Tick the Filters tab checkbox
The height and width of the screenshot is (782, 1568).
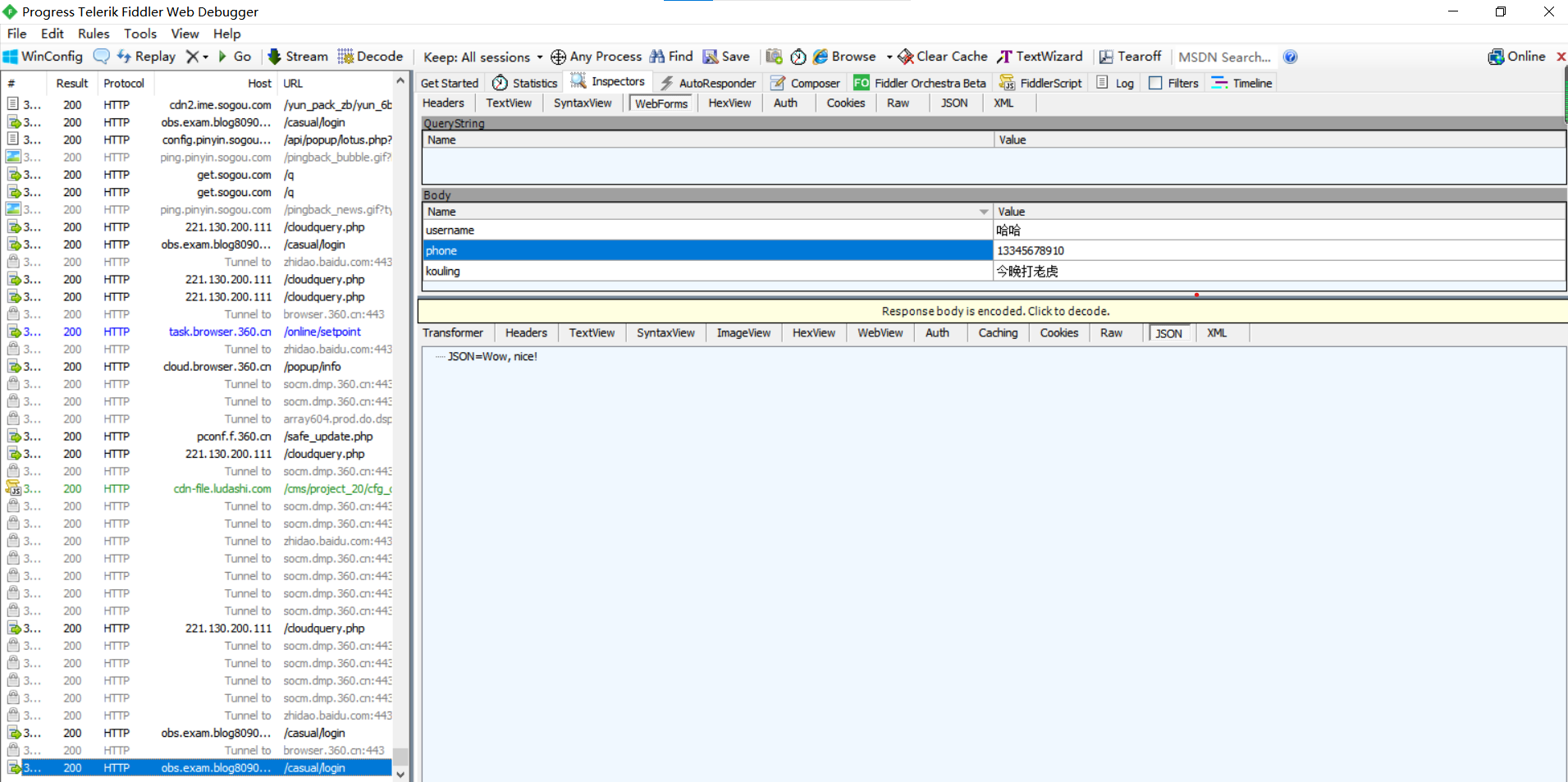1155,83
